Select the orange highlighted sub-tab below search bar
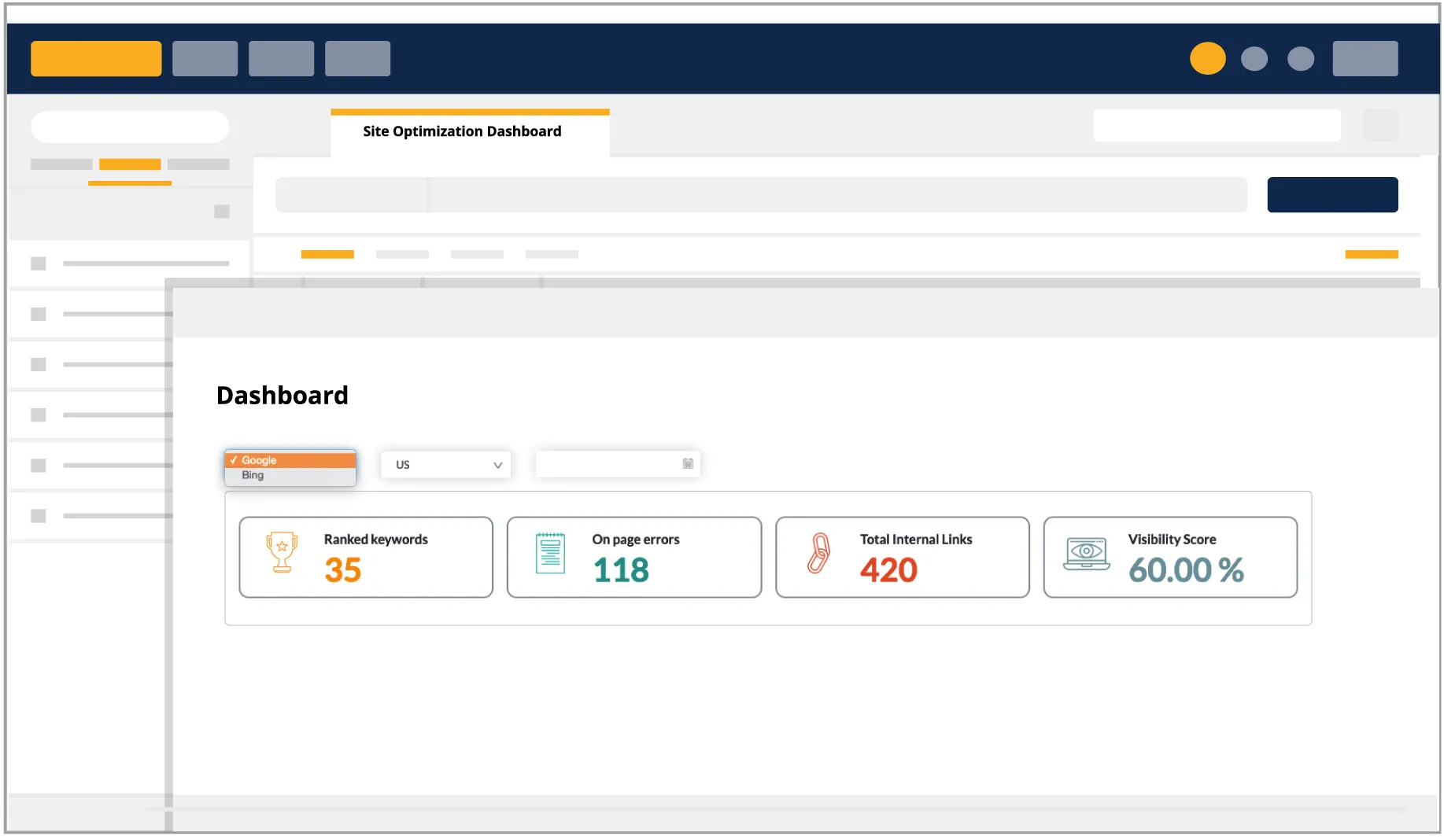The image size is (1444, 840). [x=327, y=254]
